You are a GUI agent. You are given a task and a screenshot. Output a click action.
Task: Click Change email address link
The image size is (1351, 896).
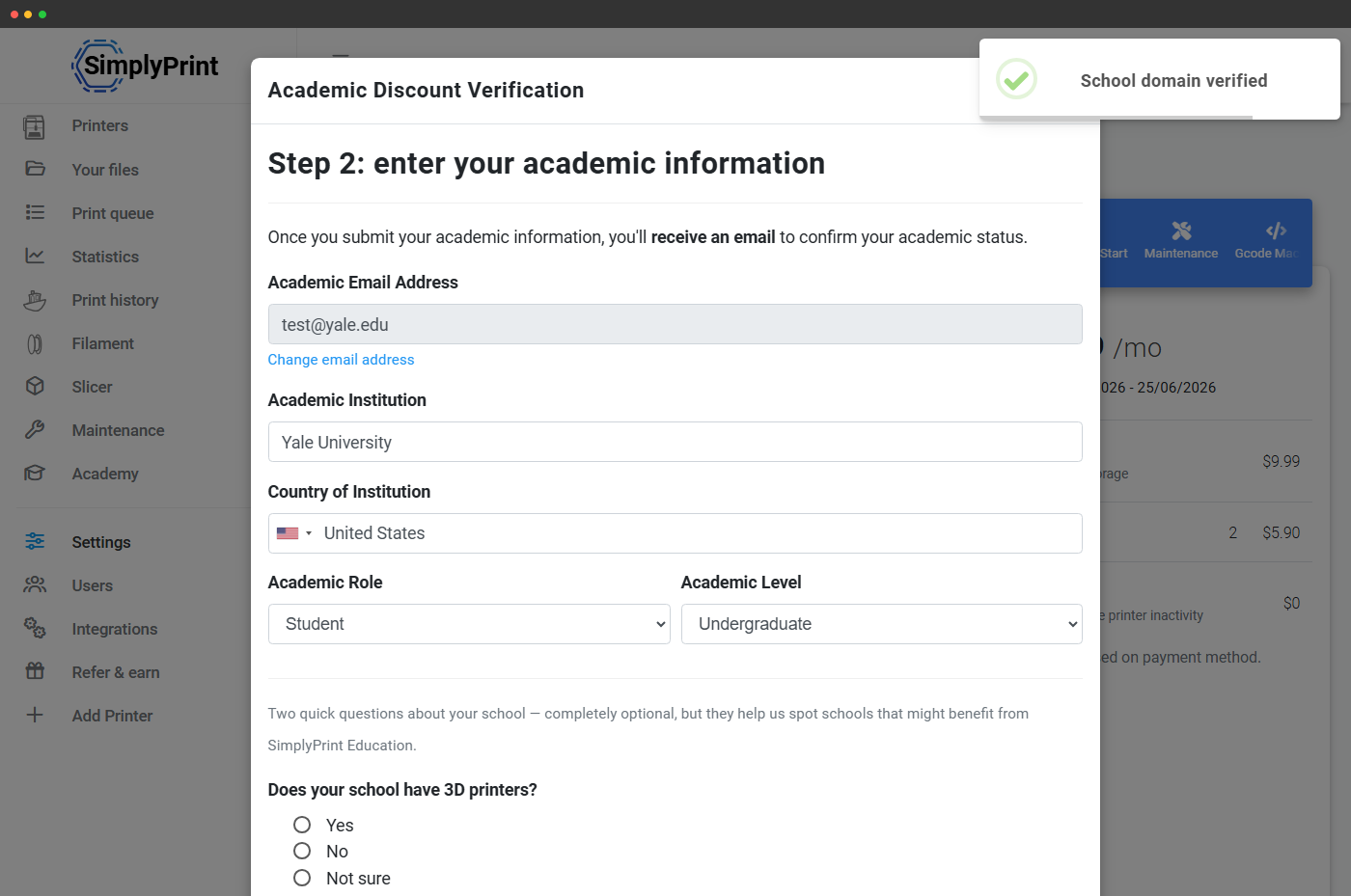click(x=341, y=360)
